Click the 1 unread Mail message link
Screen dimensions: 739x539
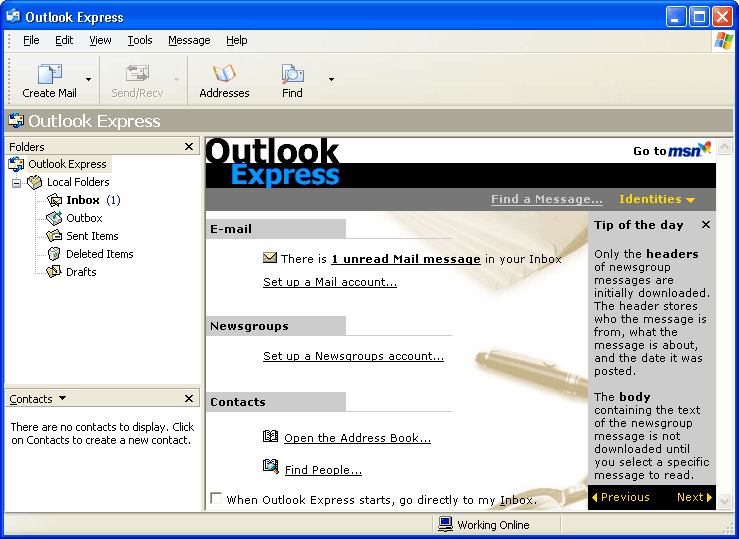406,259
